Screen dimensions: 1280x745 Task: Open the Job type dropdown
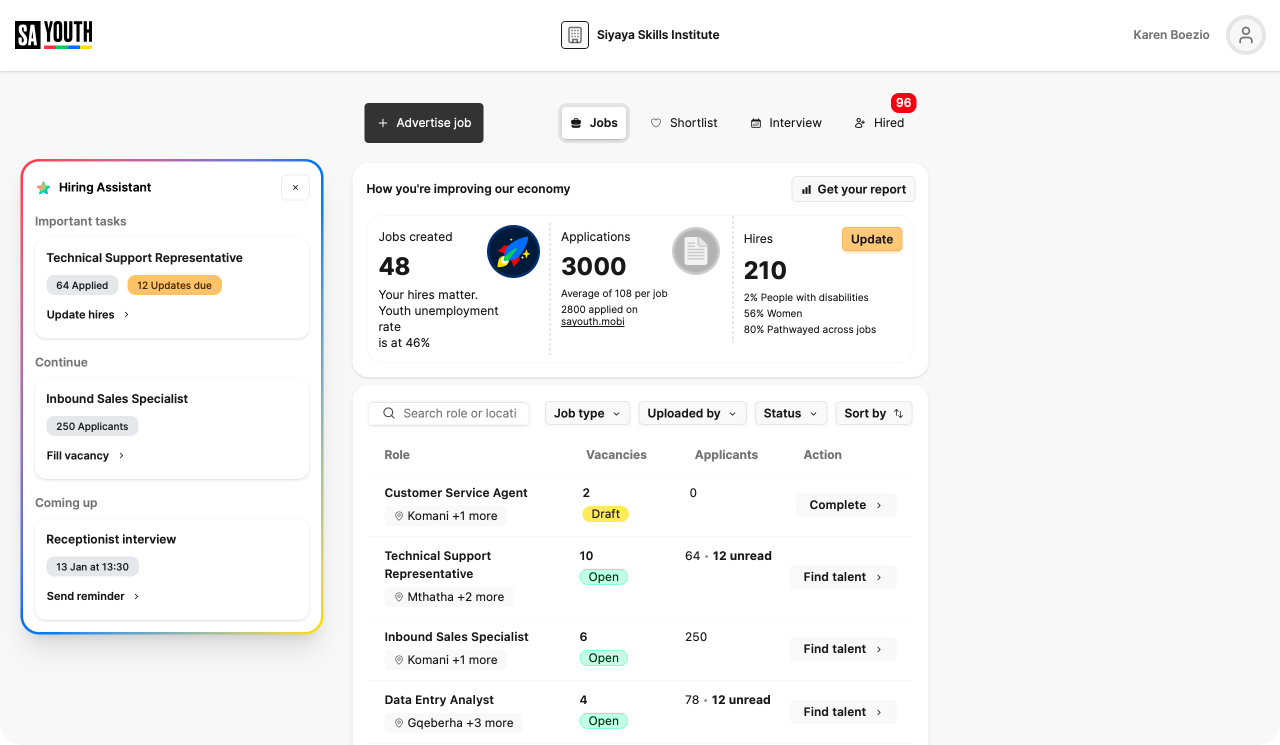point(588,413)
